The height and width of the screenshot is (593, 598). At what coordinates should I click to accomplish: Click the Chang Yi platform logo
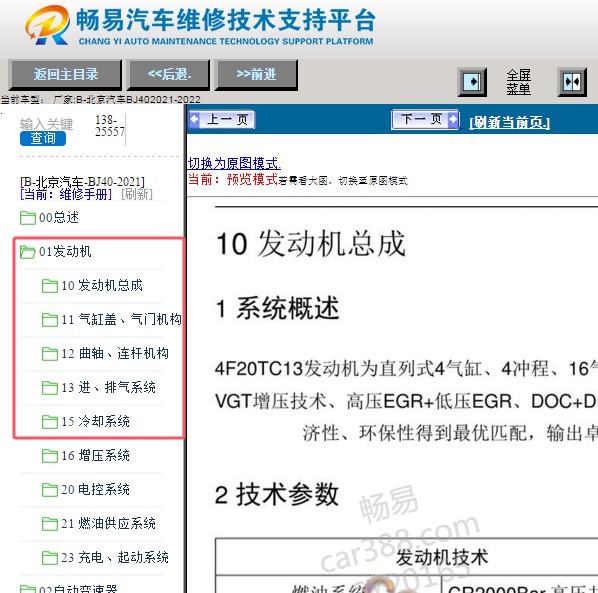point(47,26)
